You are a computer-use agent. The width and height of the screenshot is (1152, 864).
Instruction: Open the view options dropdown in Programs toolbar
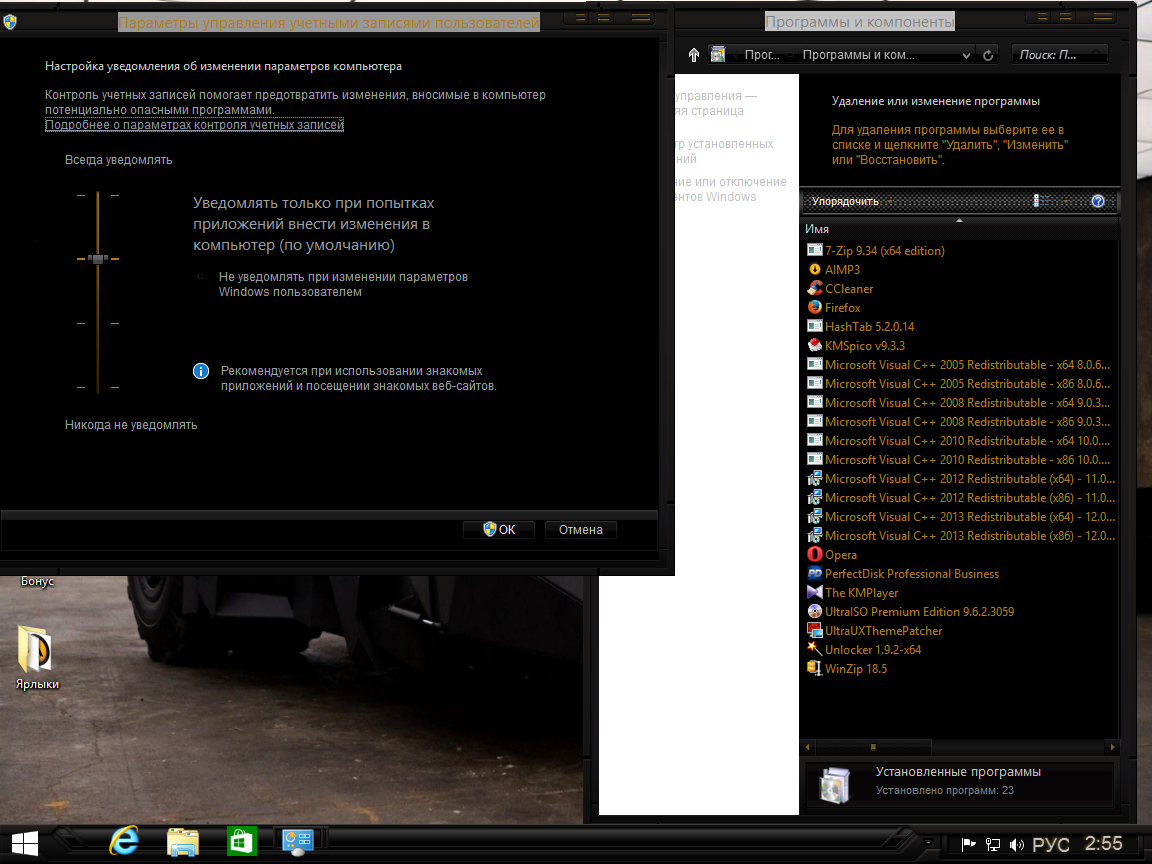[1065, 201]
